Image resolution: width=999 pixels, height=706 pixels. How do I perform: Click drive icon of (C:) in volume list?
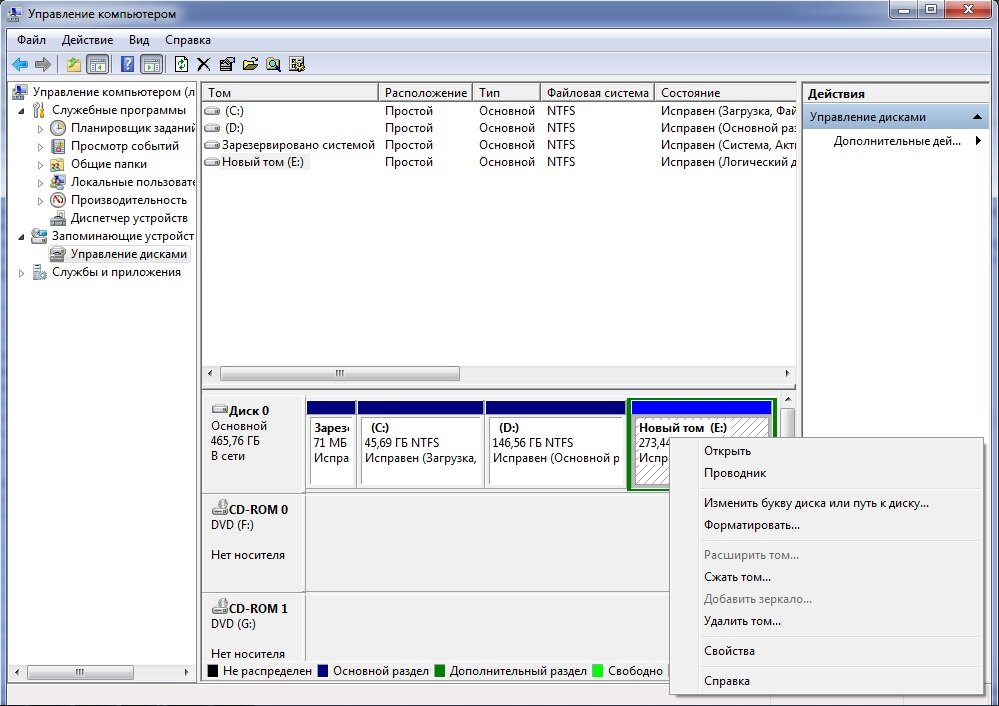tap(212, 111)
